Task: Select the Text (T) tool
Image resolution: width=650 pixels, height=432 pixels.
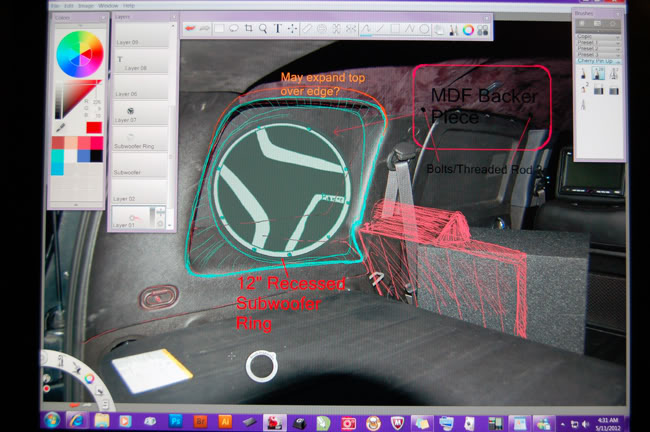Action: click(x=278, y=29)
